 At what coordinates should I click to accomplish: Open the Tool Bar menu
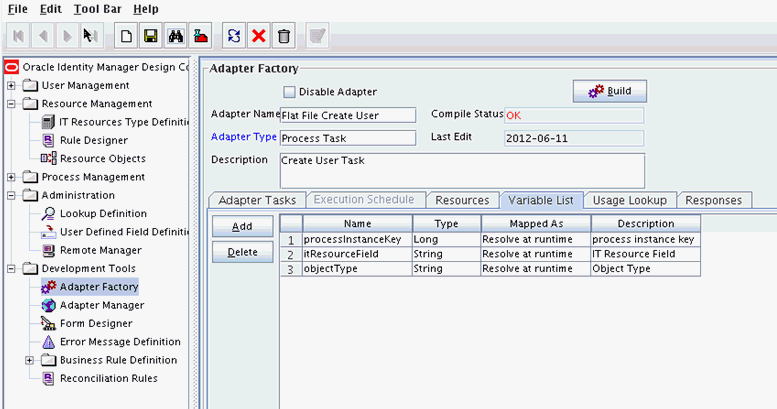98,9
